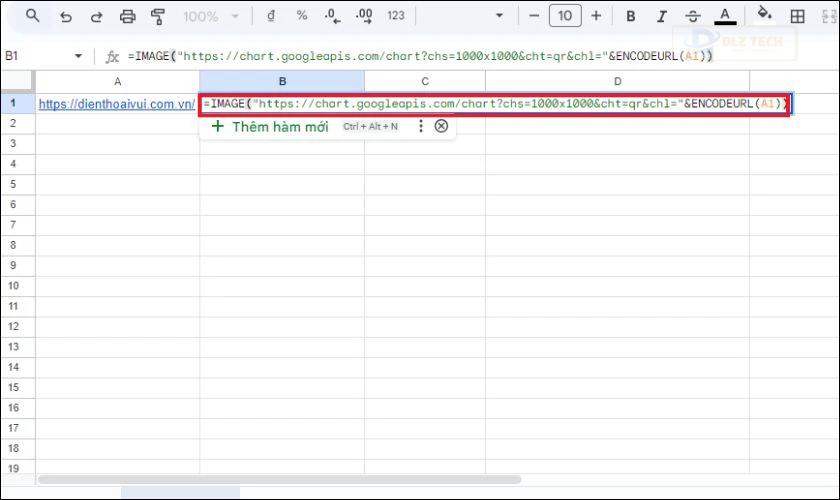Dismiss the formula suggestion popup

pos(441,126)
